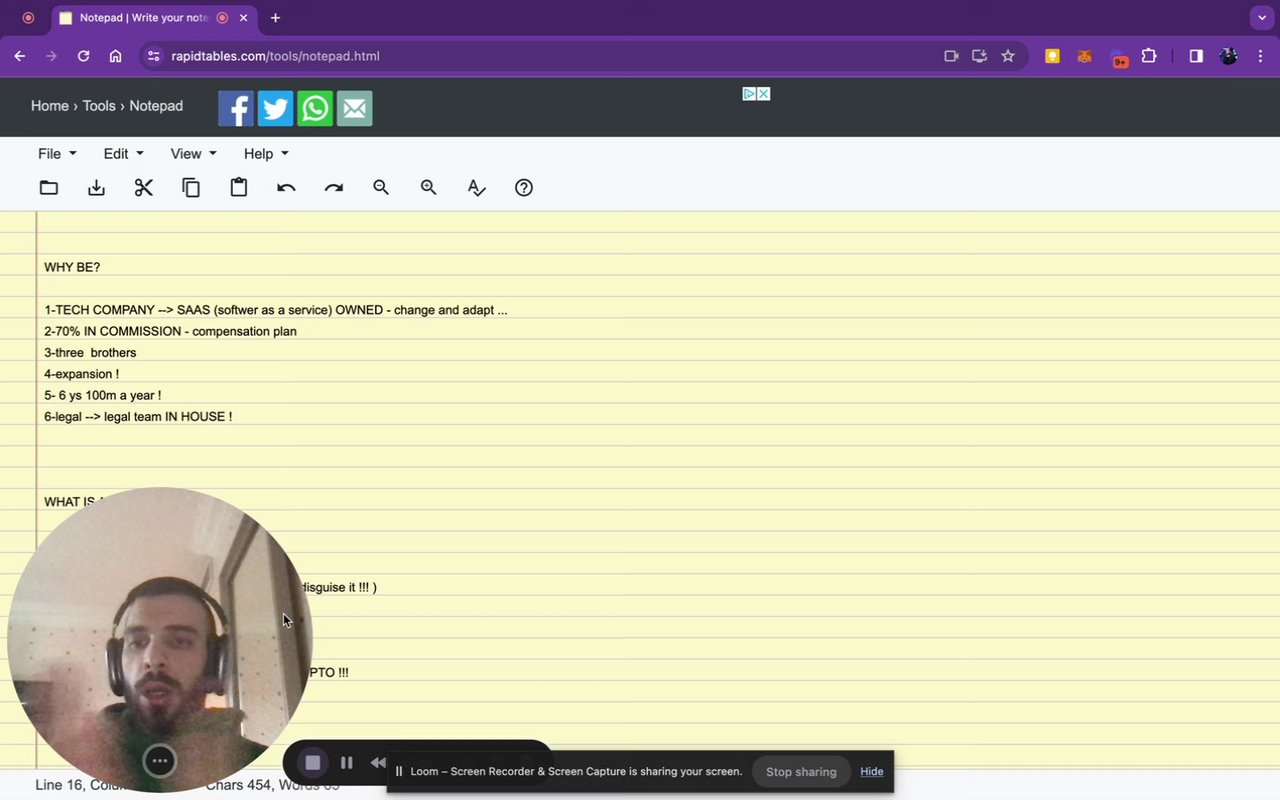1280x800 pixels.
Task: Pause the Loom recording
Action: tap(346, 762)
